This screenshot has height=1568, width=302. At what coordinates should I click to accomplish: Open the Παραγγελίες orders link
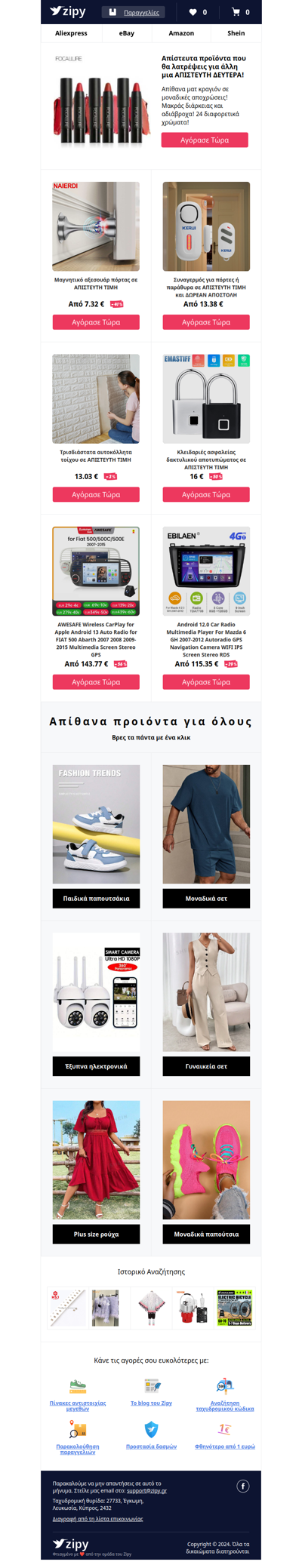pos(141,13)
